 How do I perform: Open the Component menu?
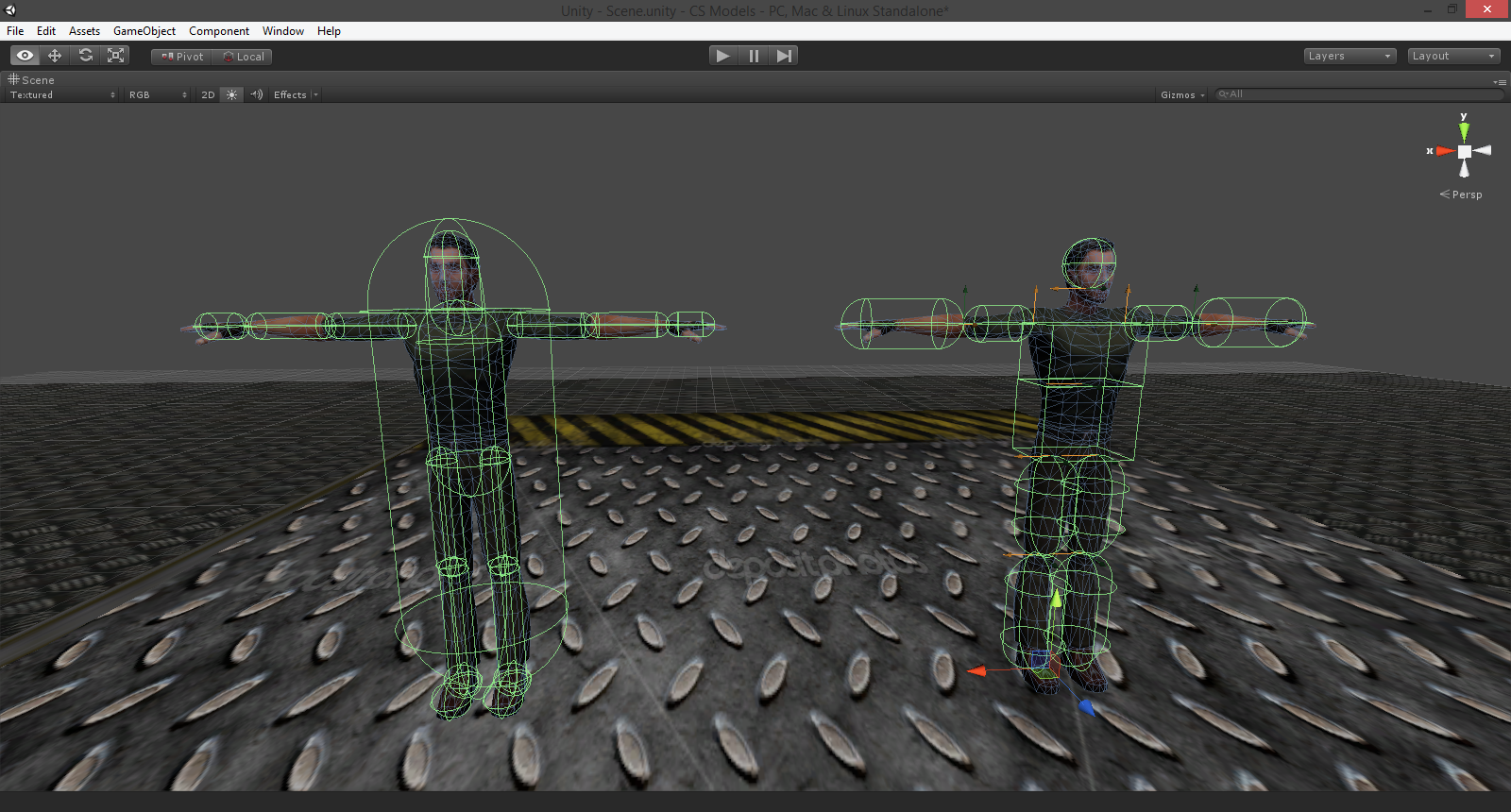(x=219, y=31)
